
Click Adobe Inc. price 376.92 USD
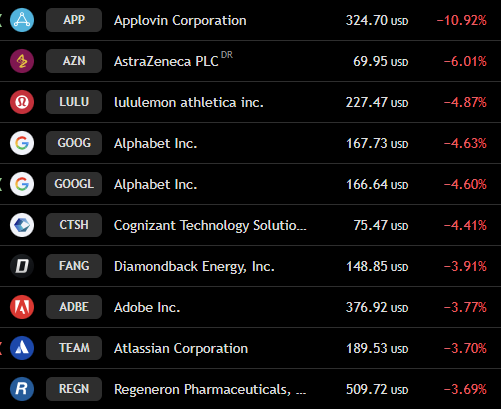(377, 307)
